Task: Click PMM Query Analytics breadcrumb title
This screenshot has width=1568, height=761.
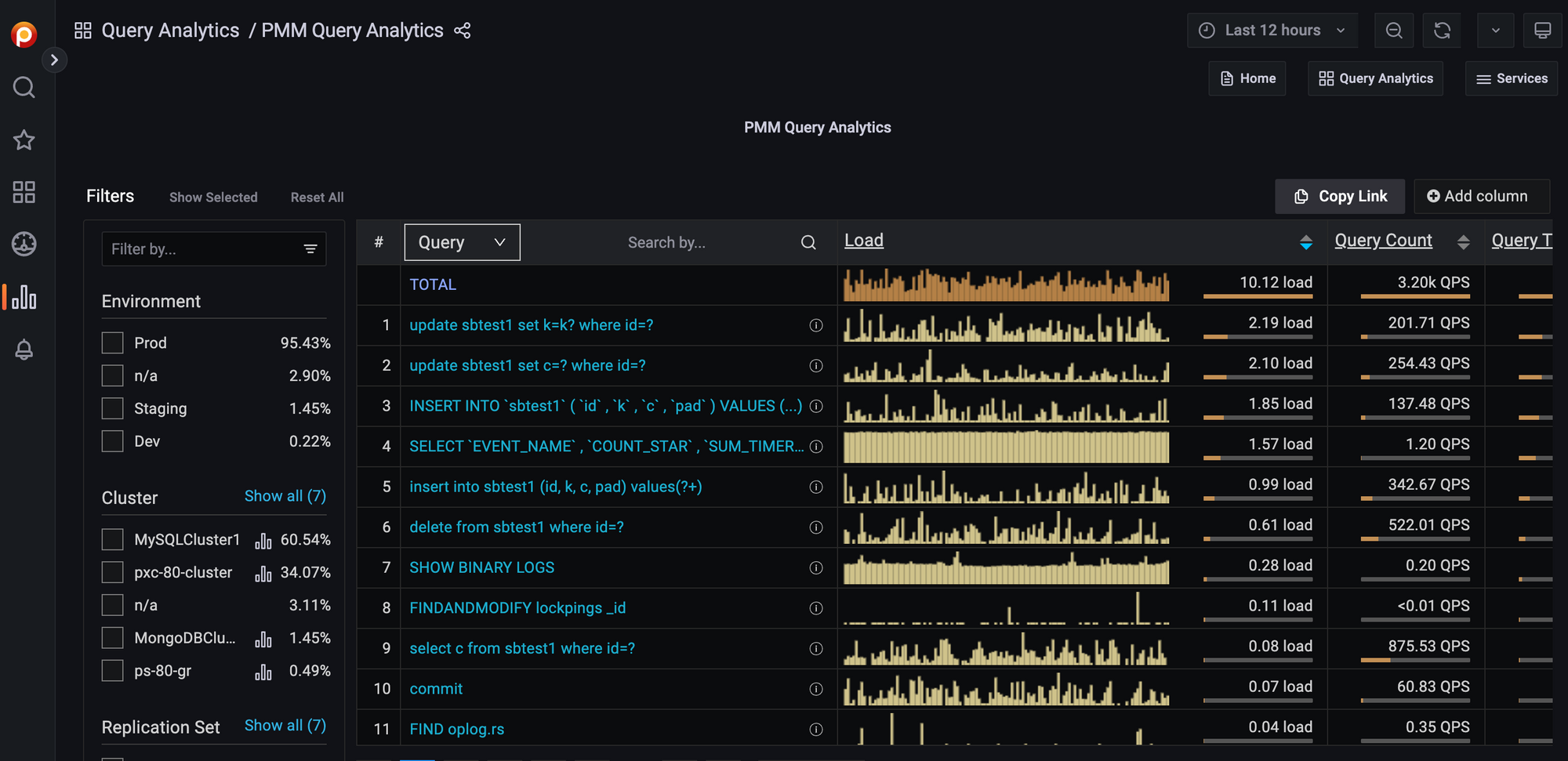Action: click(x=352, y=31)
